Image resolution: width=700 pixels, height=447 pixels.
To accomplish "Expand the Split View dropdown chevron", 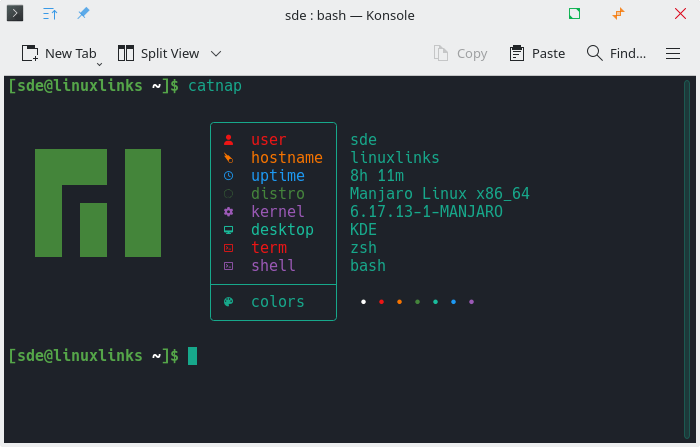I will (x=216, y=53).
